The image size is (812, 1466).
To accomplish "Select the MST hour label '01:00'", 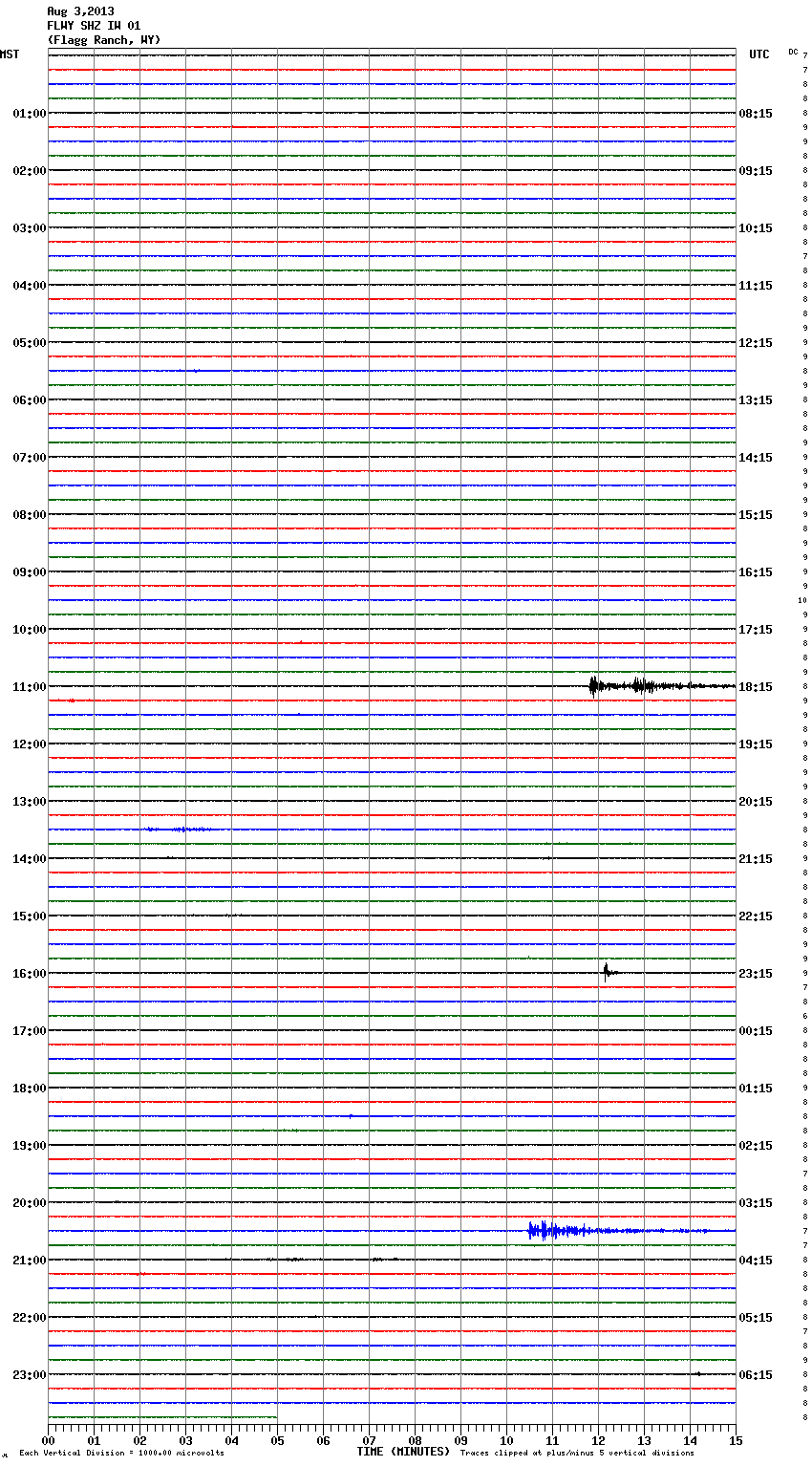I will [30, 114].
